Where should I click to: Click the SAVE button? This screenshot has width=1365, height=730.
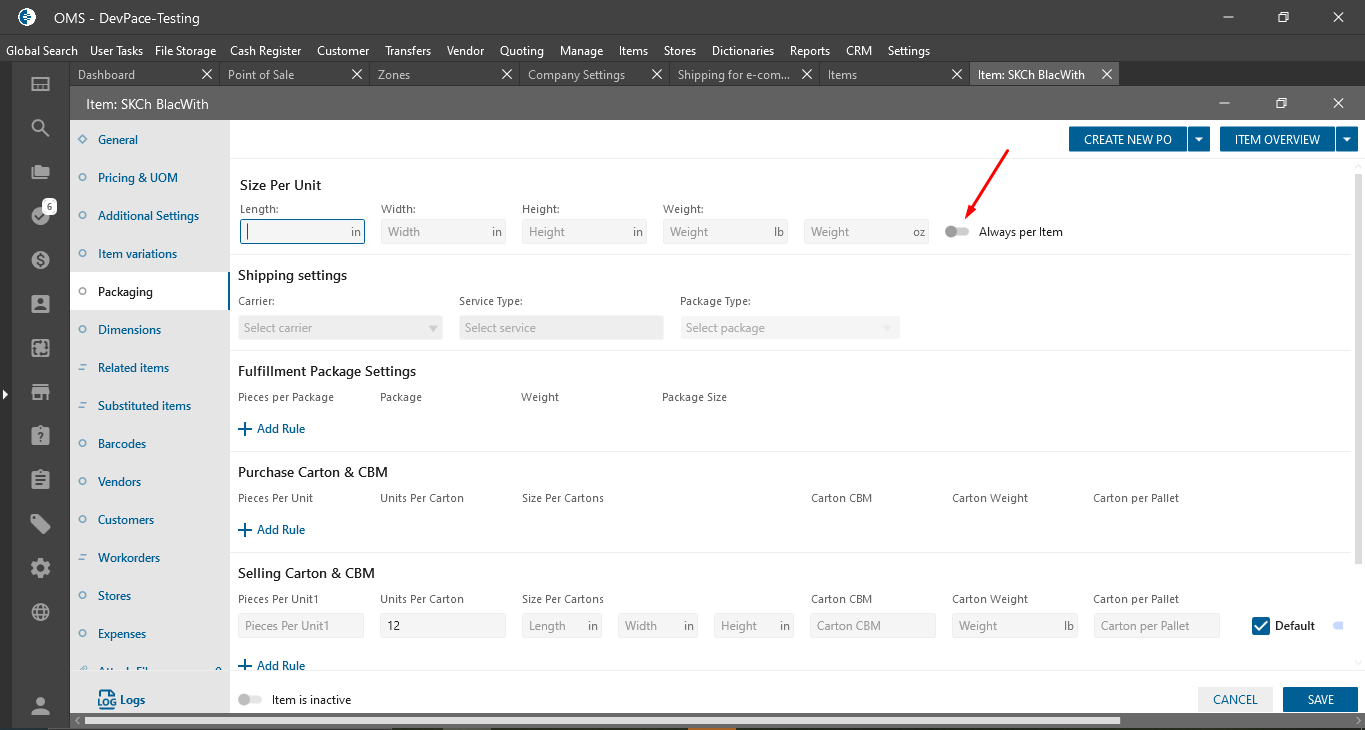1320,700
